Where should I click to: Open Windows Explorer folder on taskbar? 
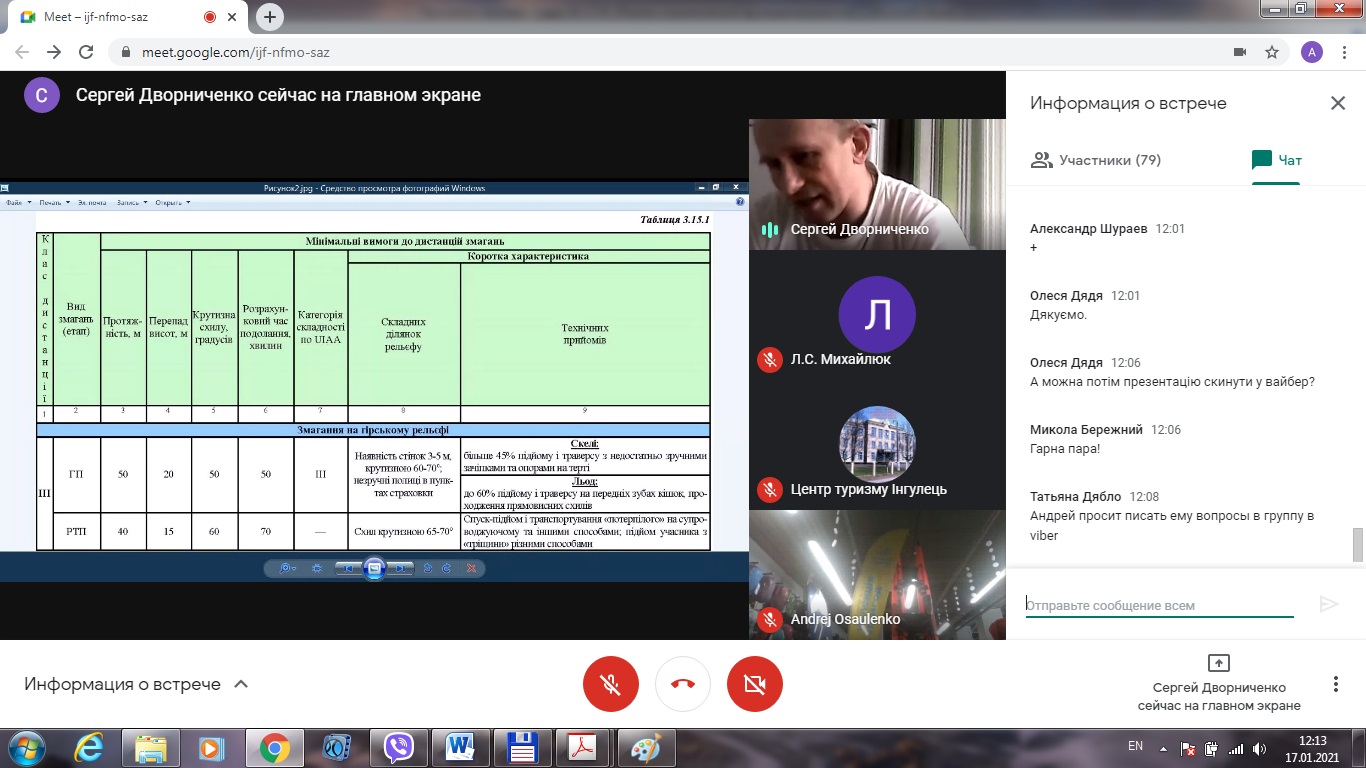[x=151, y=747]
